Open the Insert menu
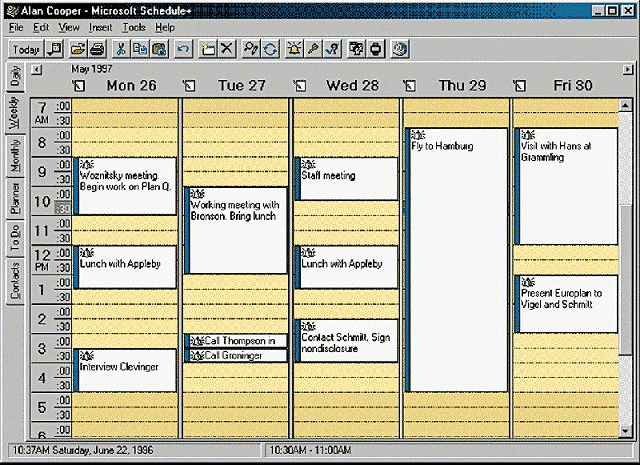The image size is (640, 465). pos(100,27)
